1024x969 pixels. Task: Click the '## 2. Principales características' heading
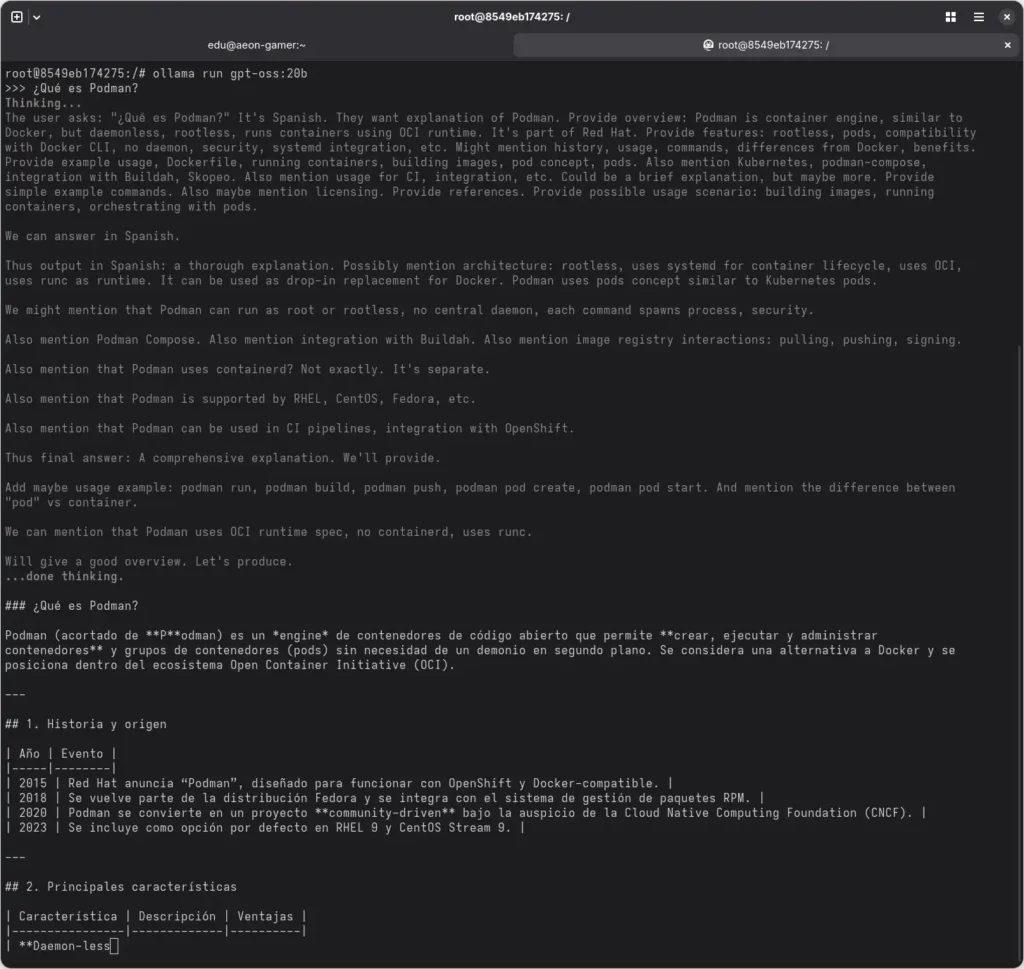121,887
